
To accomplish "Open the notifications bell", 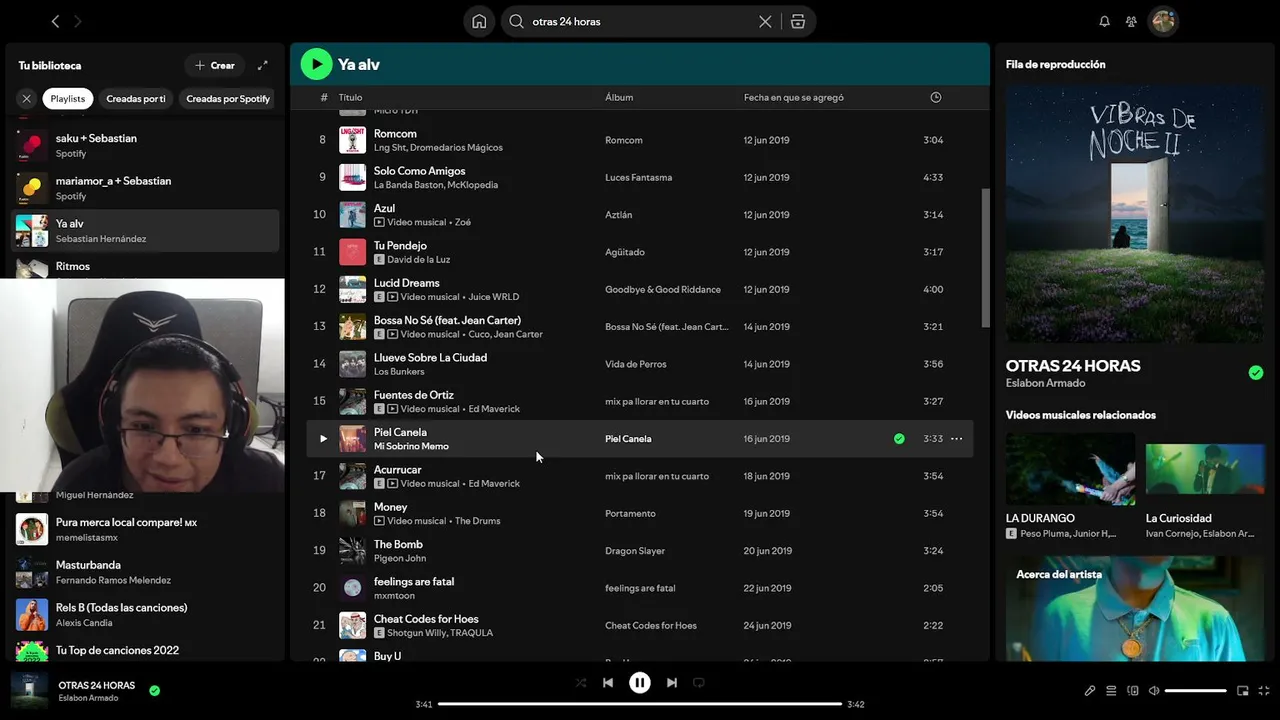I will (1105, 21).
